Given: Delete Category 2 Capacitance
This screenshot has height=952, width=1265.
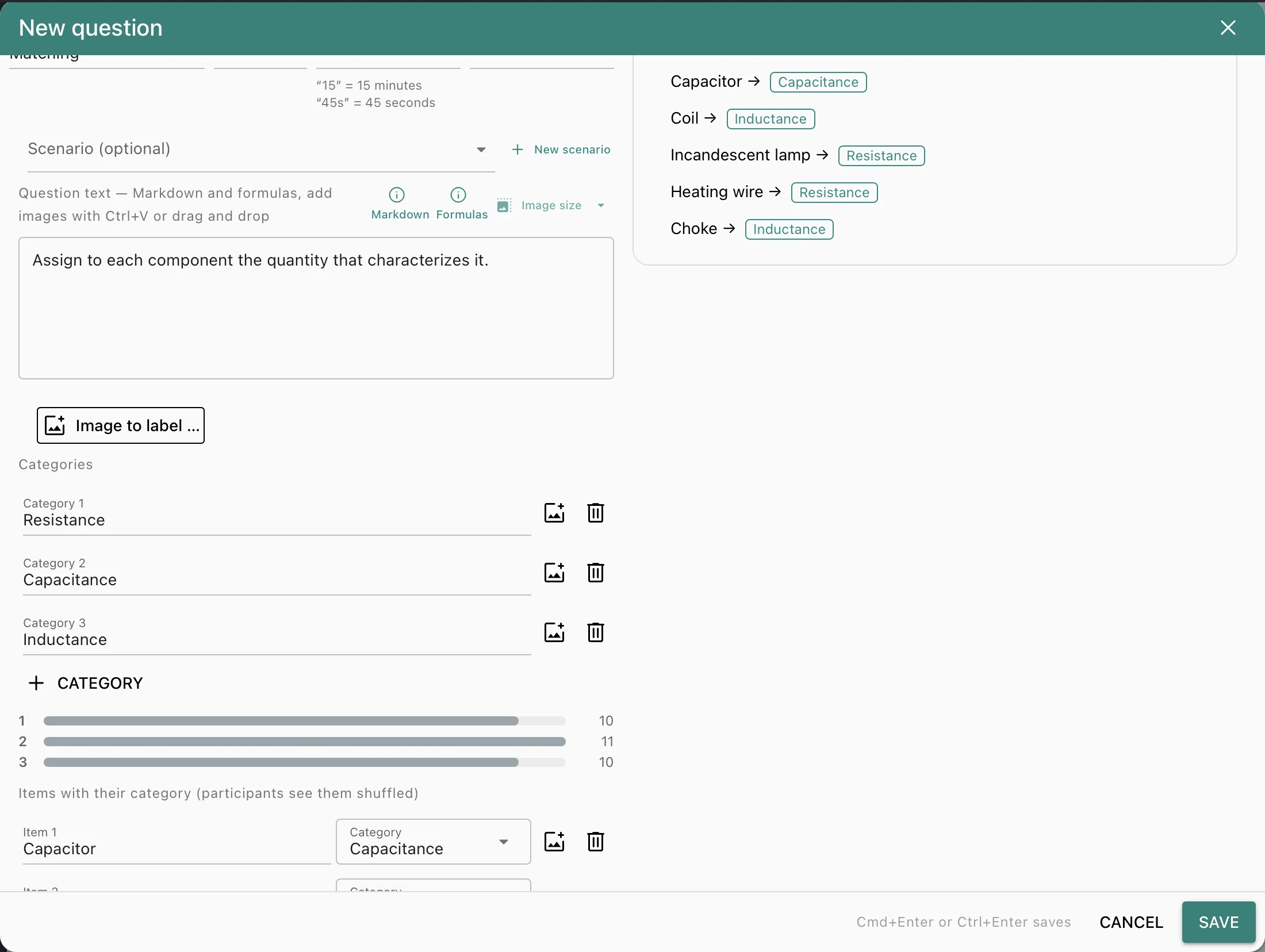Looking at the screenshot, I should (x=595, y=573).
